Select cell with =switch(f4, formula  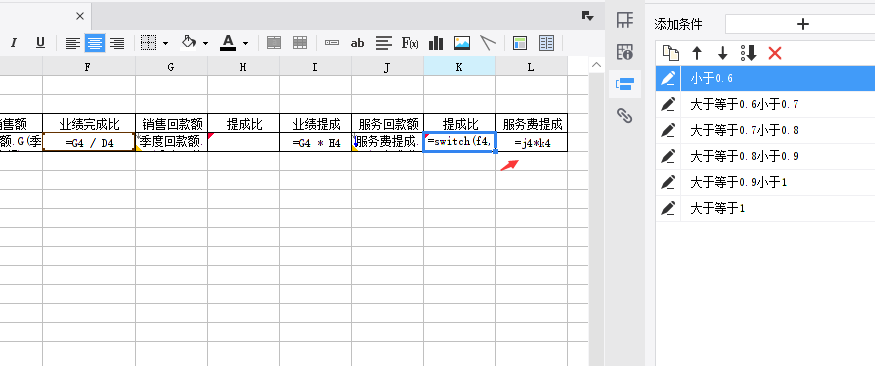point(459,142)
